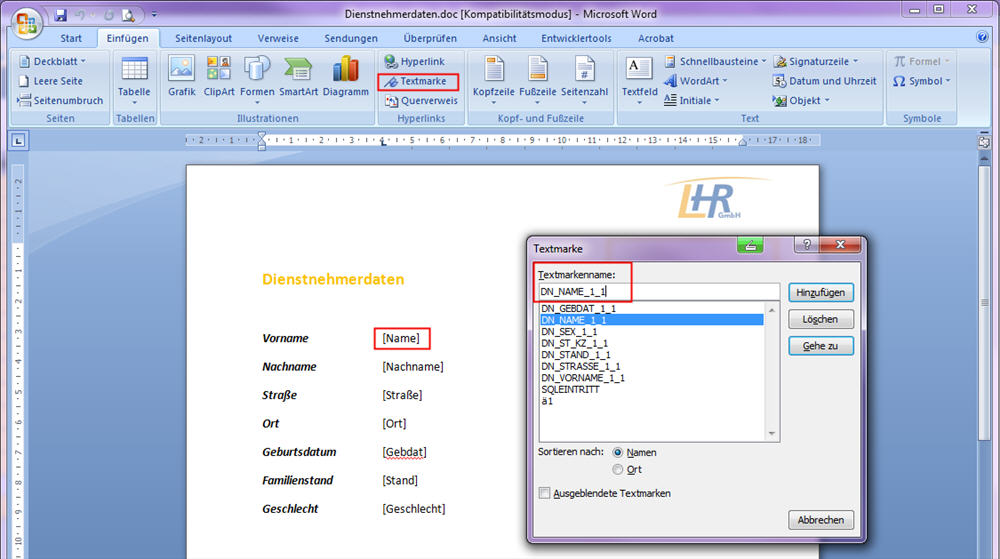The width and height of the screenshot is (1000, 559).
Task: Expand the Objekt dropdown
Action: (x=801, y=101)
